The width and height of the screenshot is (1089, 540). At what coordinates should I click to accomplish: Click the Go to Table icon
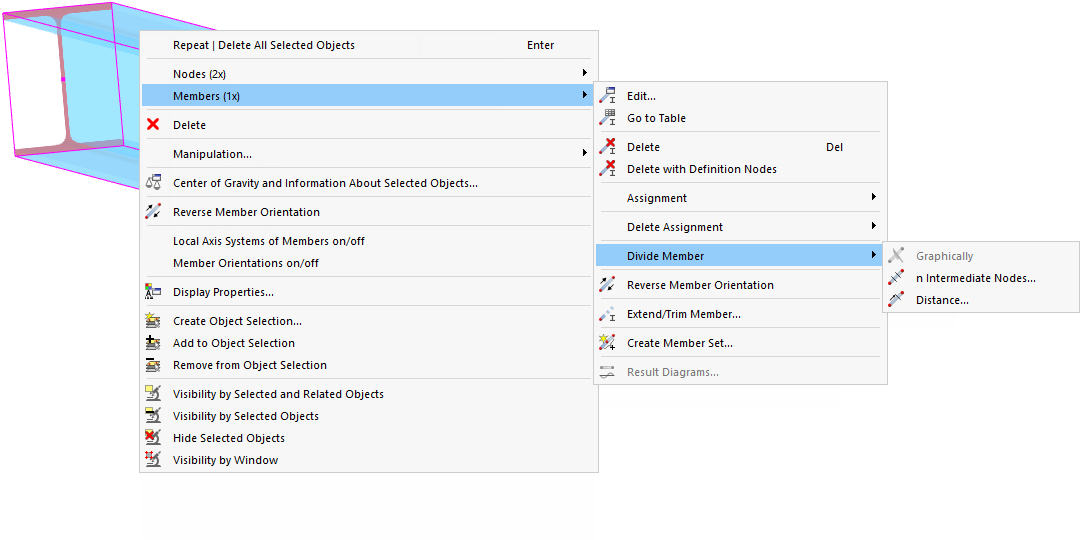pyautogui.click(x=607, y=118)
